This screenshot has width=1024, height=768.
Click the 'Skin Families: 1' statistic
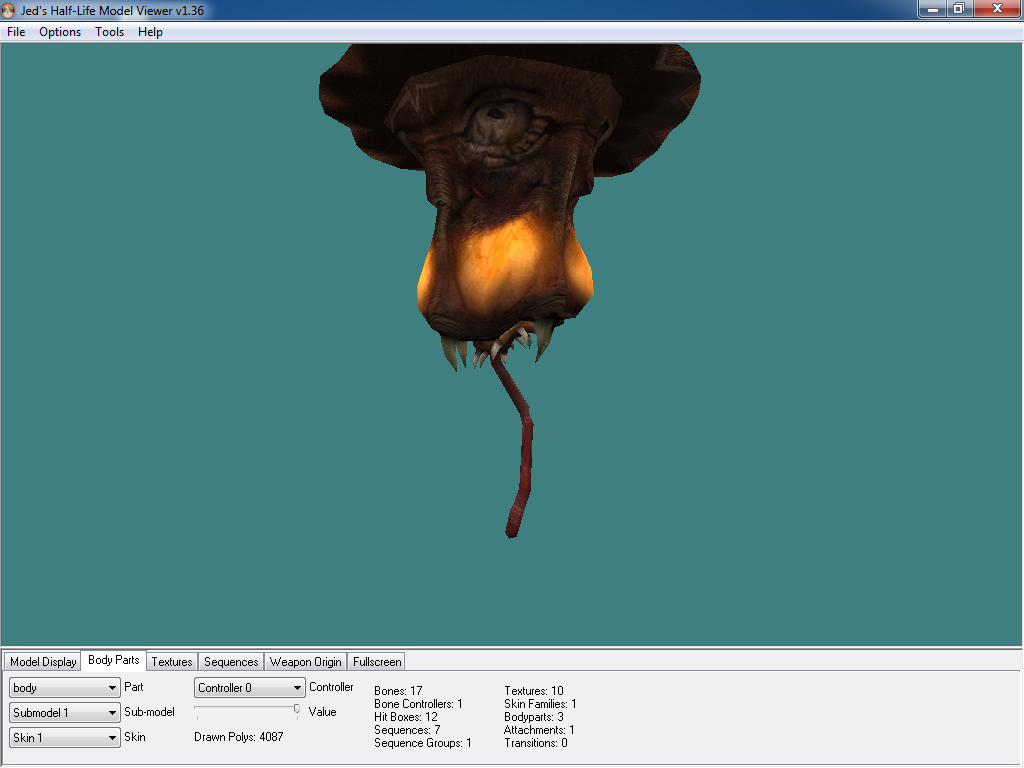pyautogui.click(x=540, y=703)
